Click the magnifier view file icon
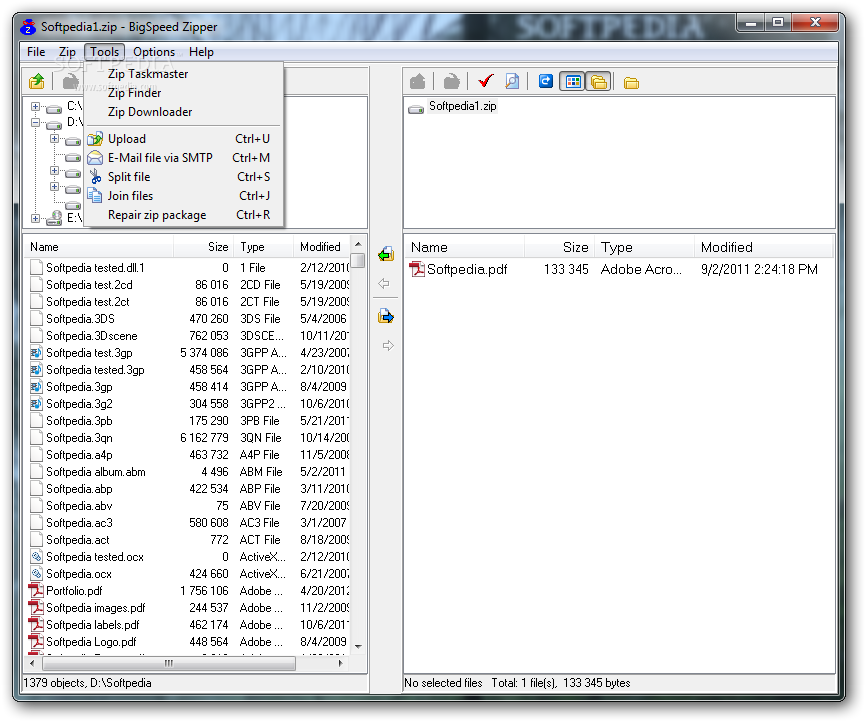Viewport: 866px width, 722px height. pos(512,82)
